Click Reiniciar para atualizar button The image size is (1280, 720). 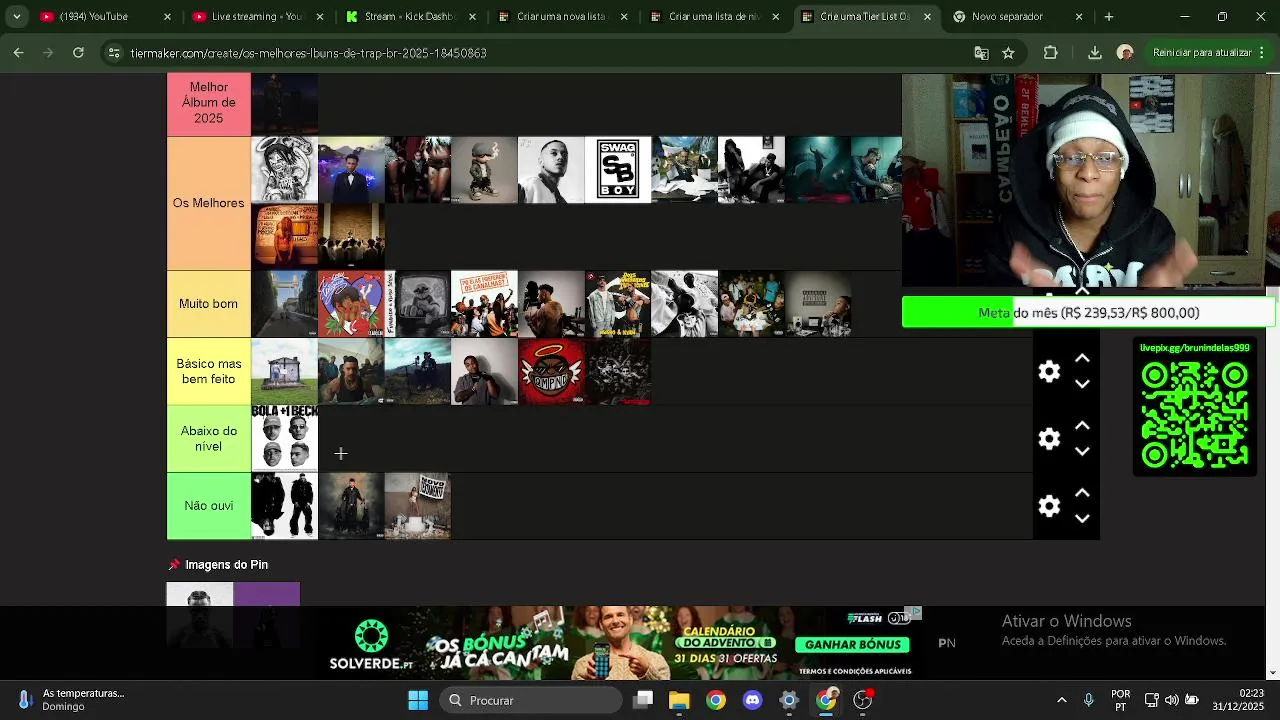[1202, 53]
